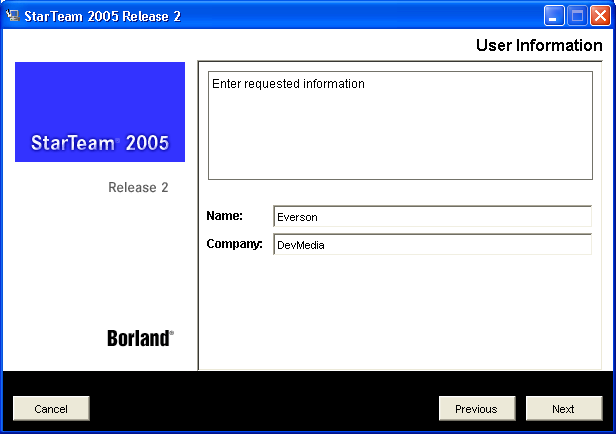Cancel the StarTeam installation
The width and height of the screenshot is (616, 434).
pyautogui.click(x=51, y=408)
